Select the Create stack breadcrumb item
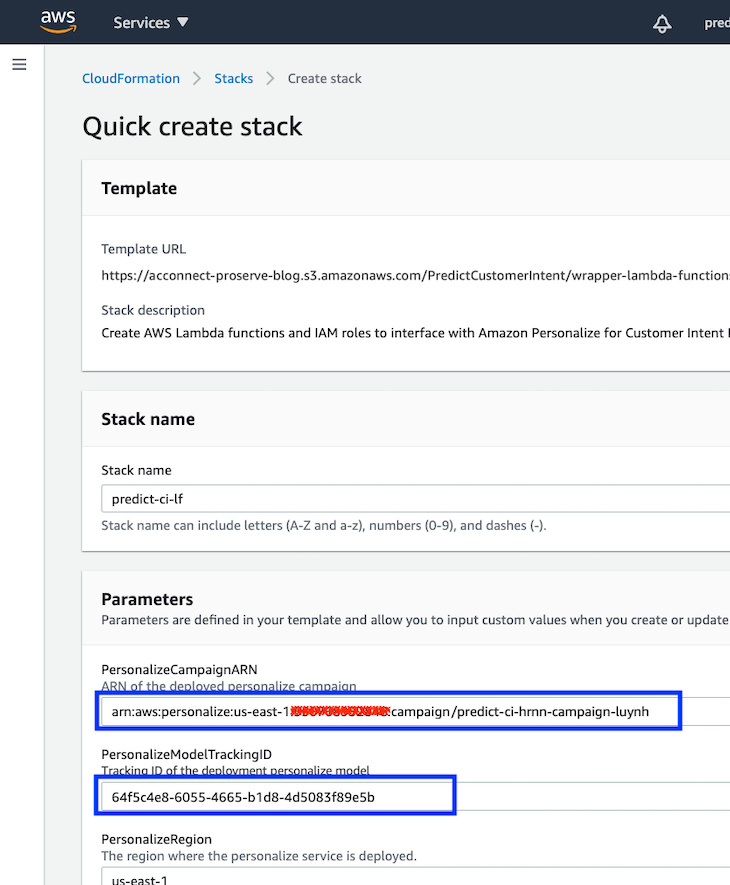730x885 pixels. (324, 78)
